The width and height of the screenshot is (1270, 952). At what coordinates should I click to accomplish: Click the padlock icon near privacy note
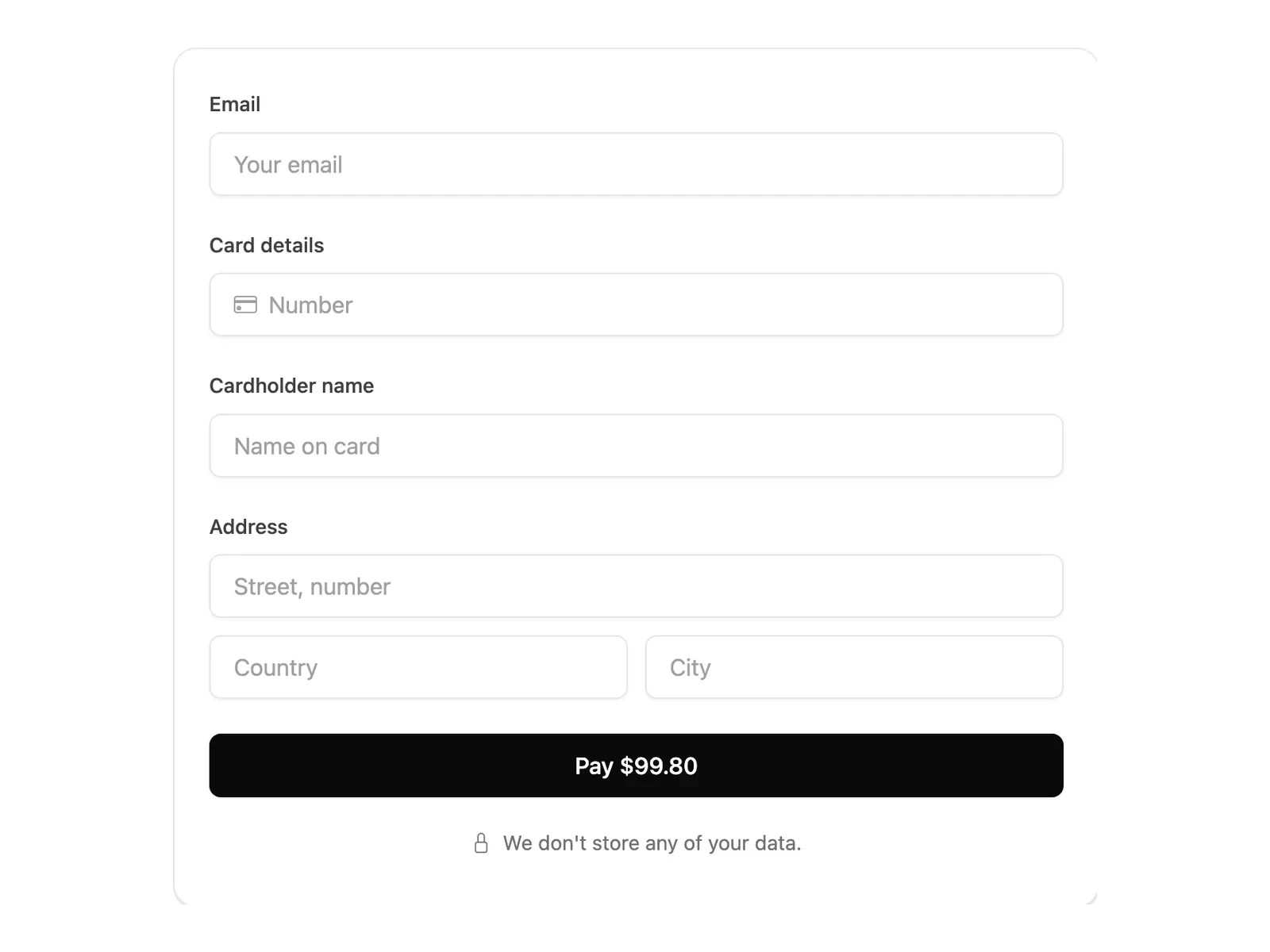pyautogui.click(x=481, y=843)
